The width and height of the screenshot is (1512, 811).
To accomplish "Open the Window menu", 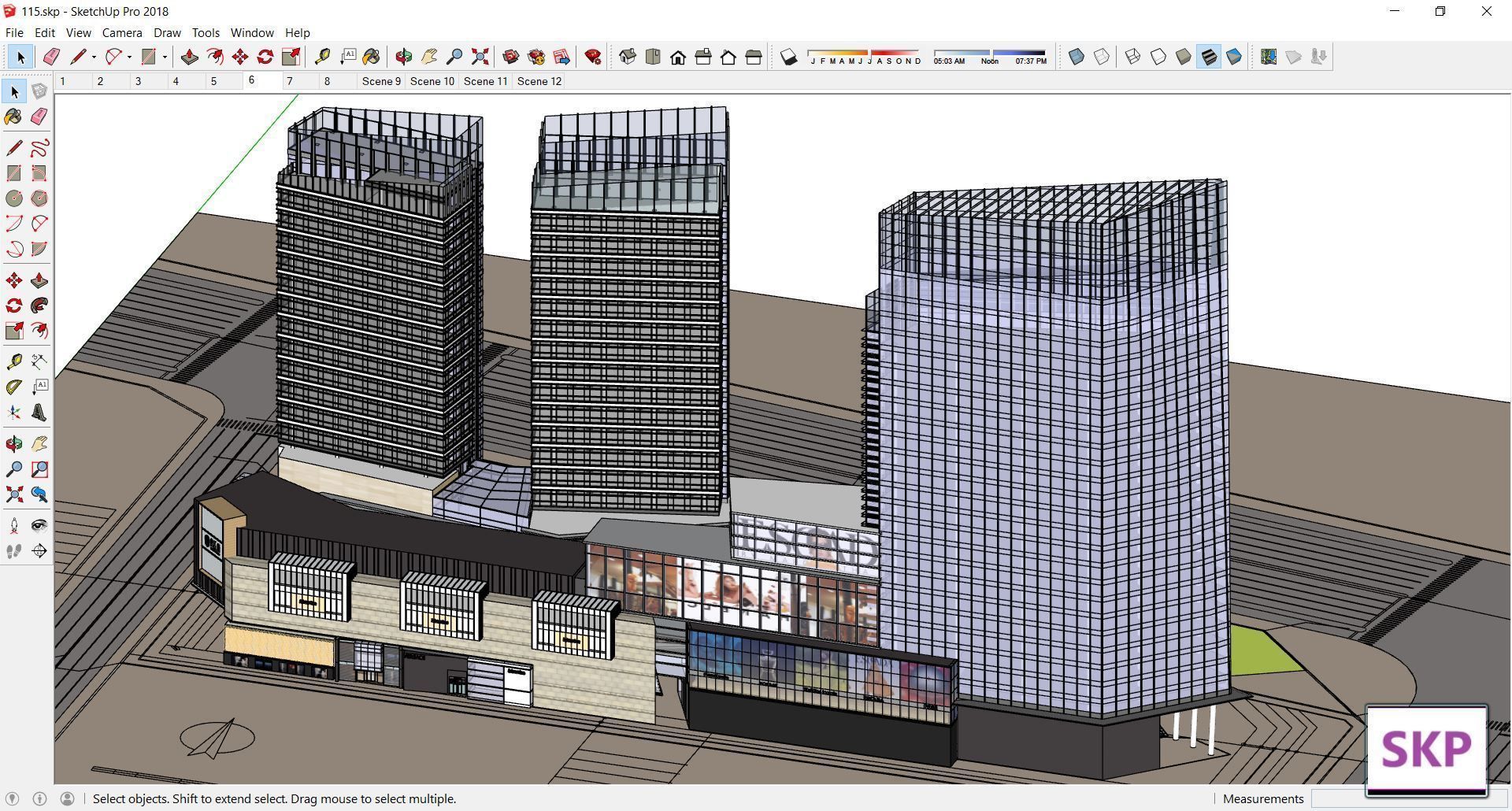I will [252, 33].
